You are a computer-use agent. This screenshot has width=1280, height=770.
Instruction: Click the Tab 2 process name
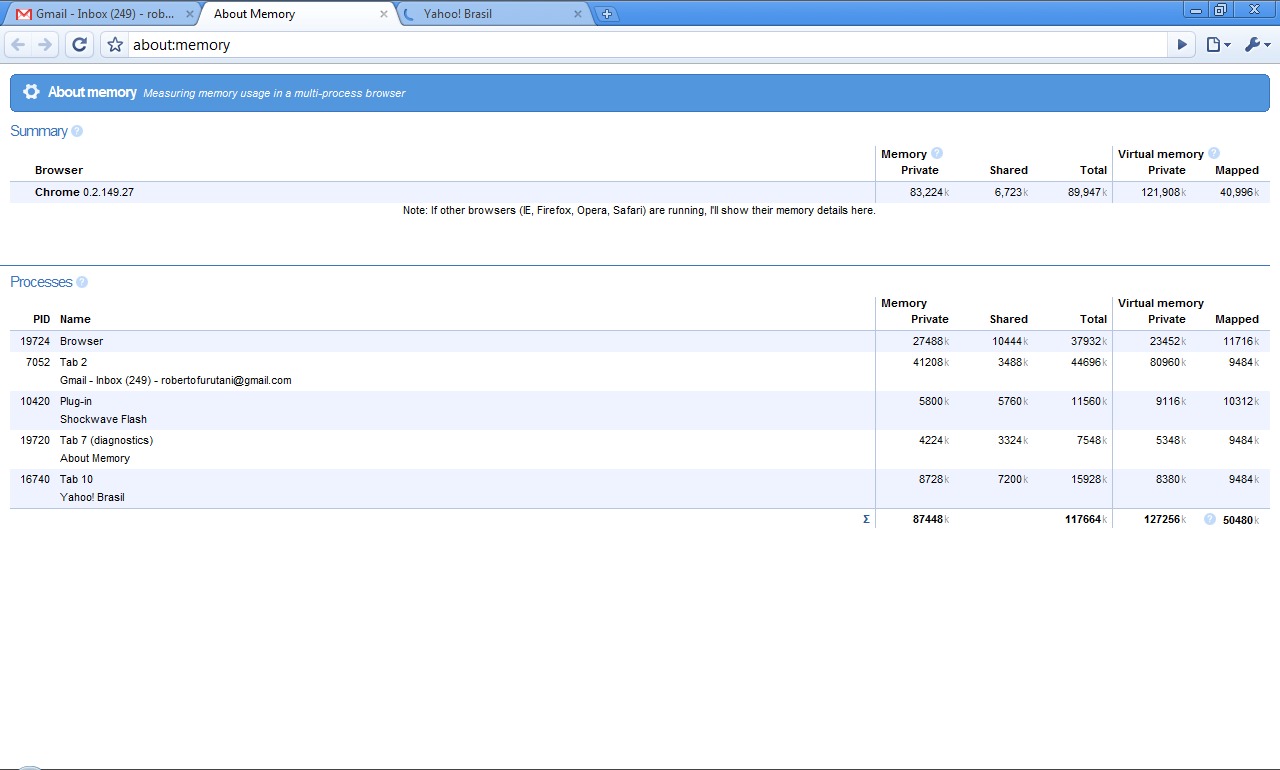click(x=73, y=362)
